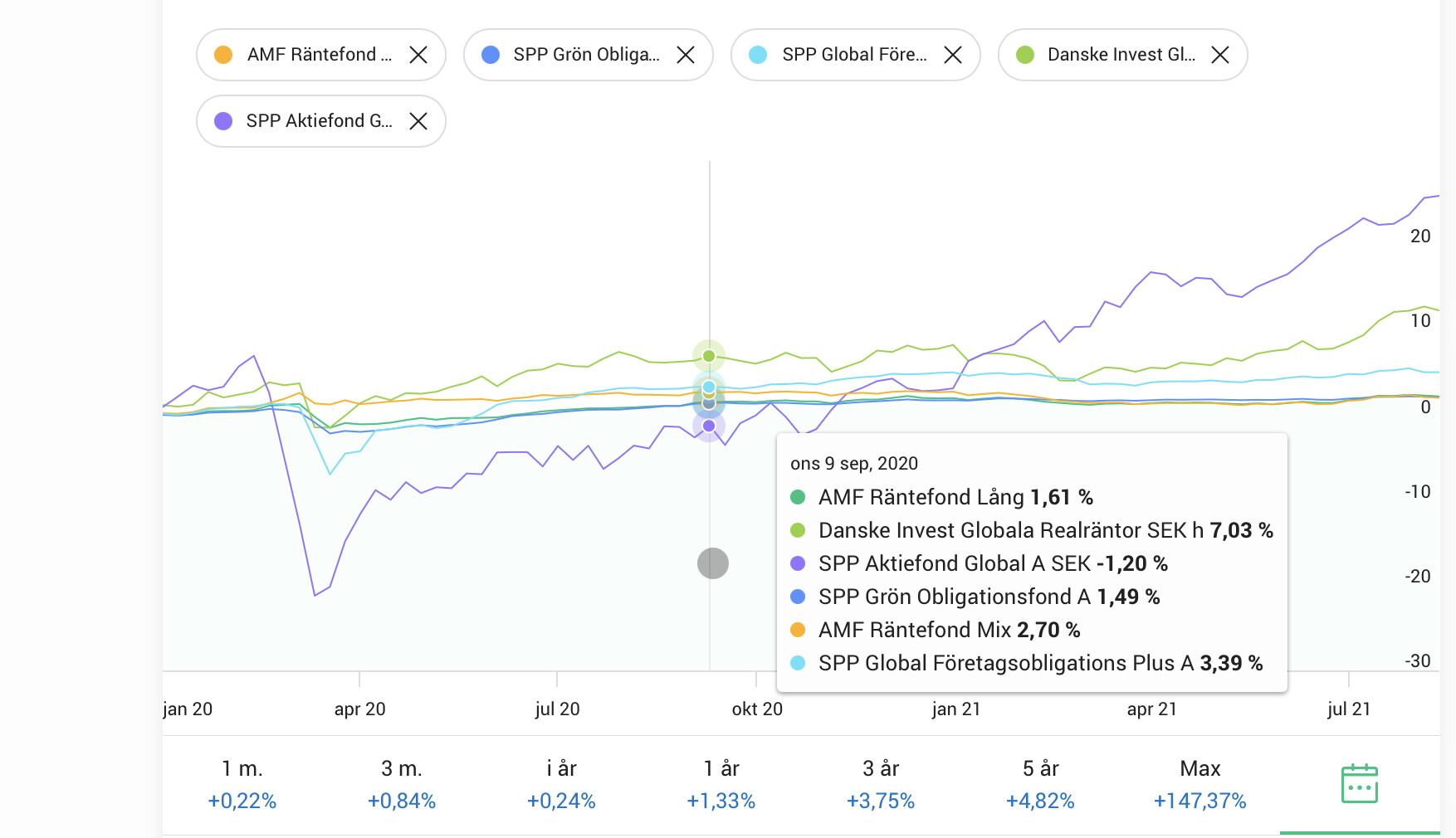This screenshot has width=1456, height=838.
Task: Click the purple SPP Aktiefond data point
Action: (709, 426)
